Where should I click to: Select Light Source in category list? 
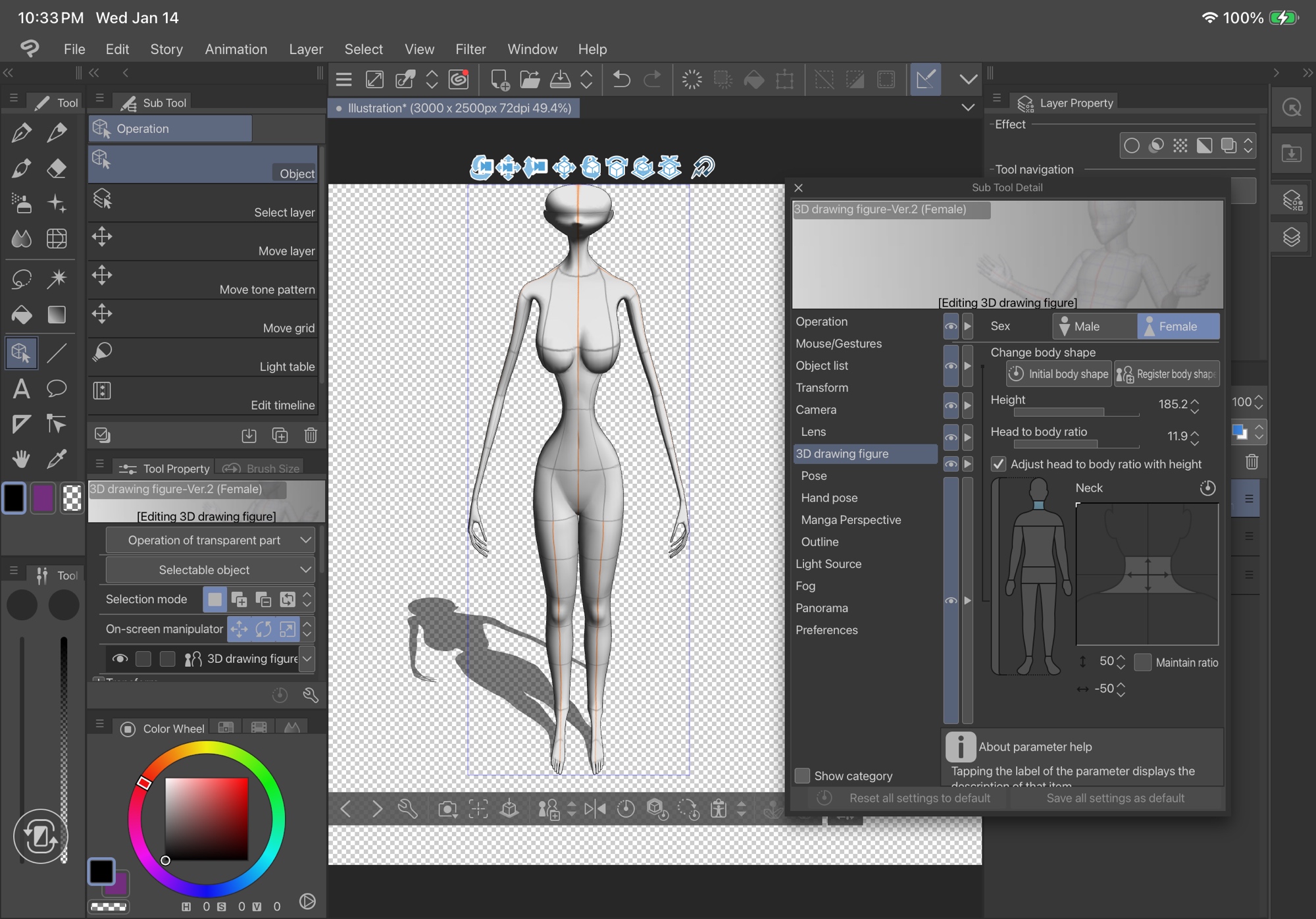(828, 564)
